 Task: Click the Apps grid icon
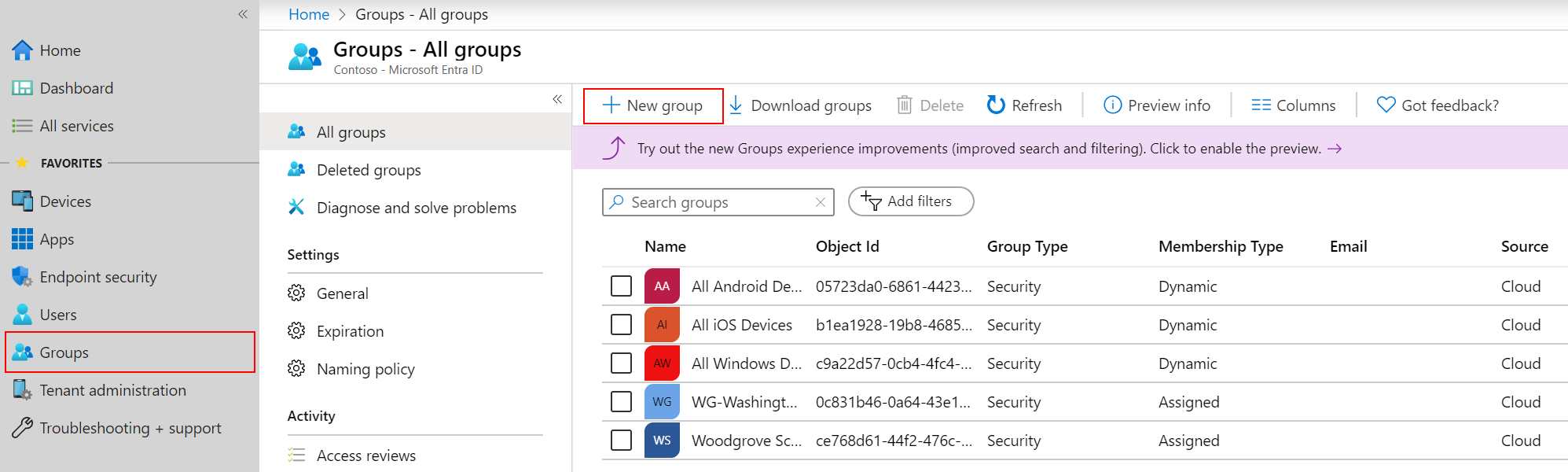pos(22,239)
